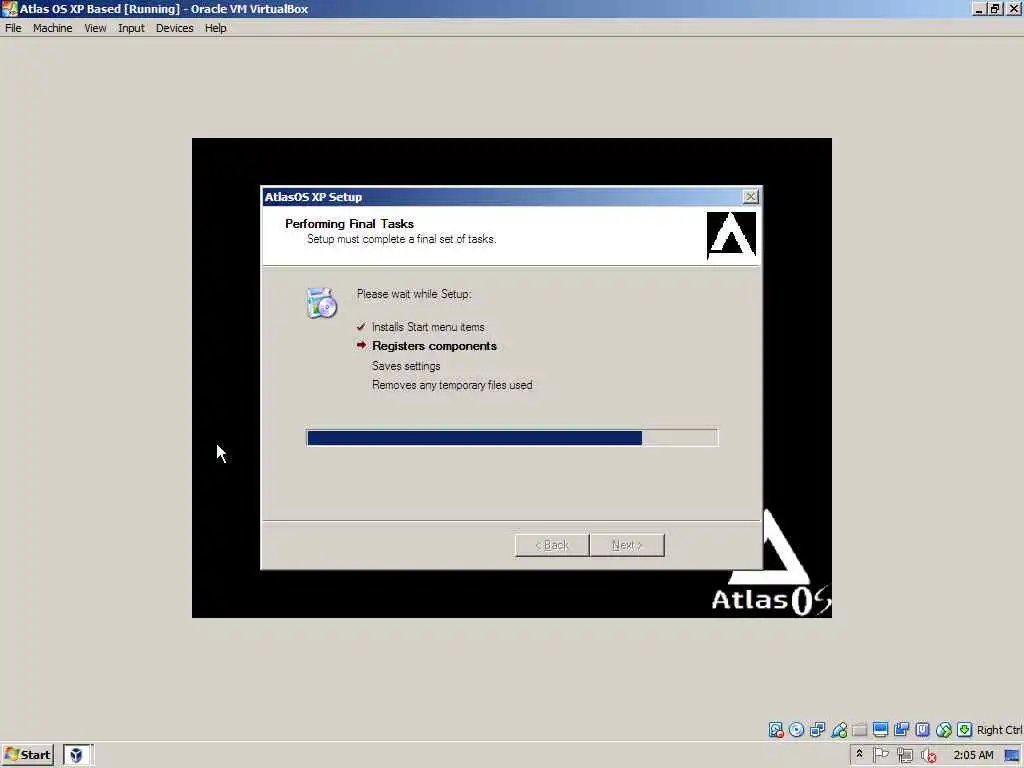
Task: Open the Windows Start menu
Action: [27, 755]
